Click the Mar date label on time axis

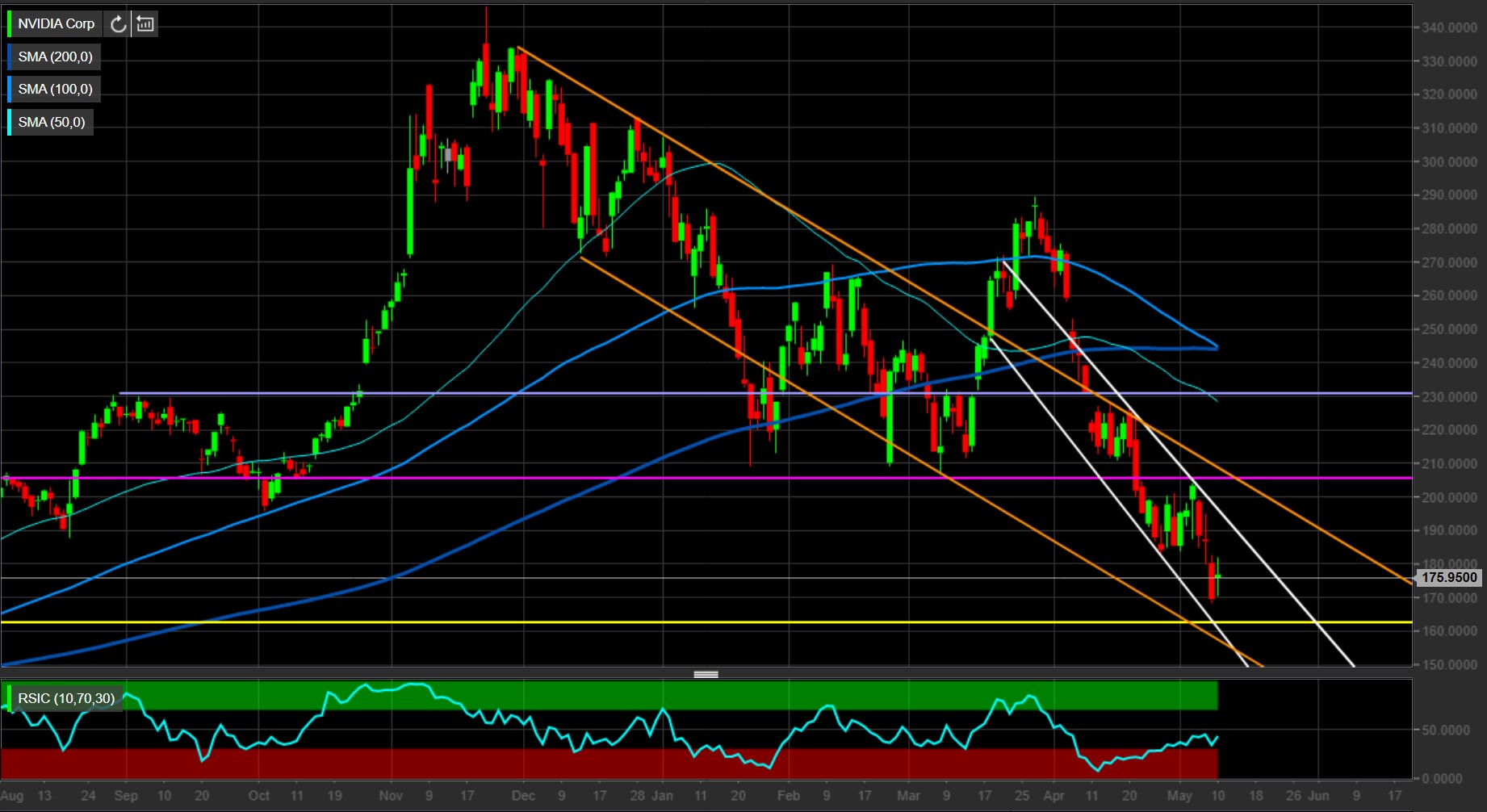[x=908, y=795]
